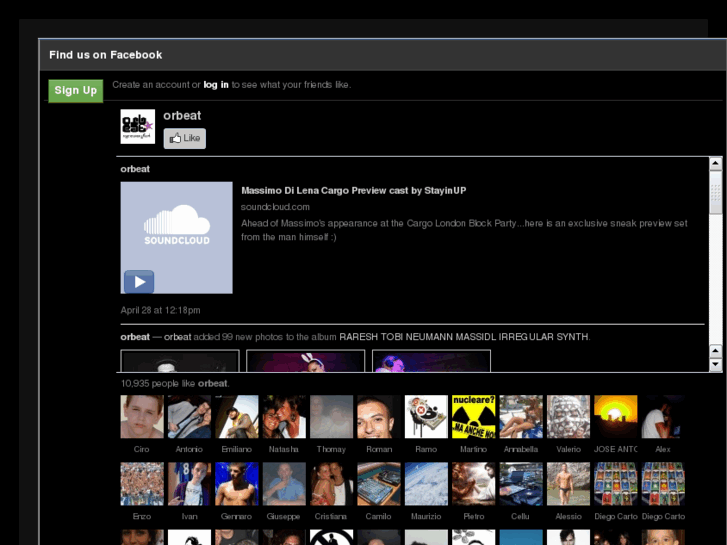Open the bunny ears album photo
The width and height of the screenshot is (727, 545).
click(306, 361)
